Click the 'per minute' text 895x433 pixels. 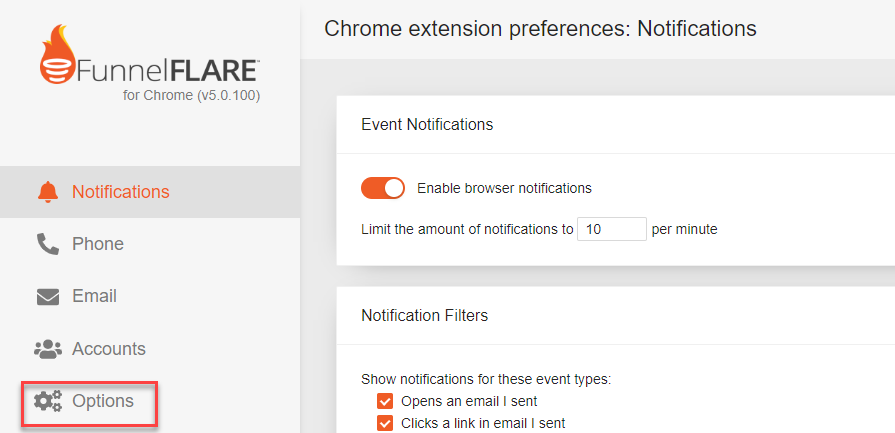coord(684,229)
